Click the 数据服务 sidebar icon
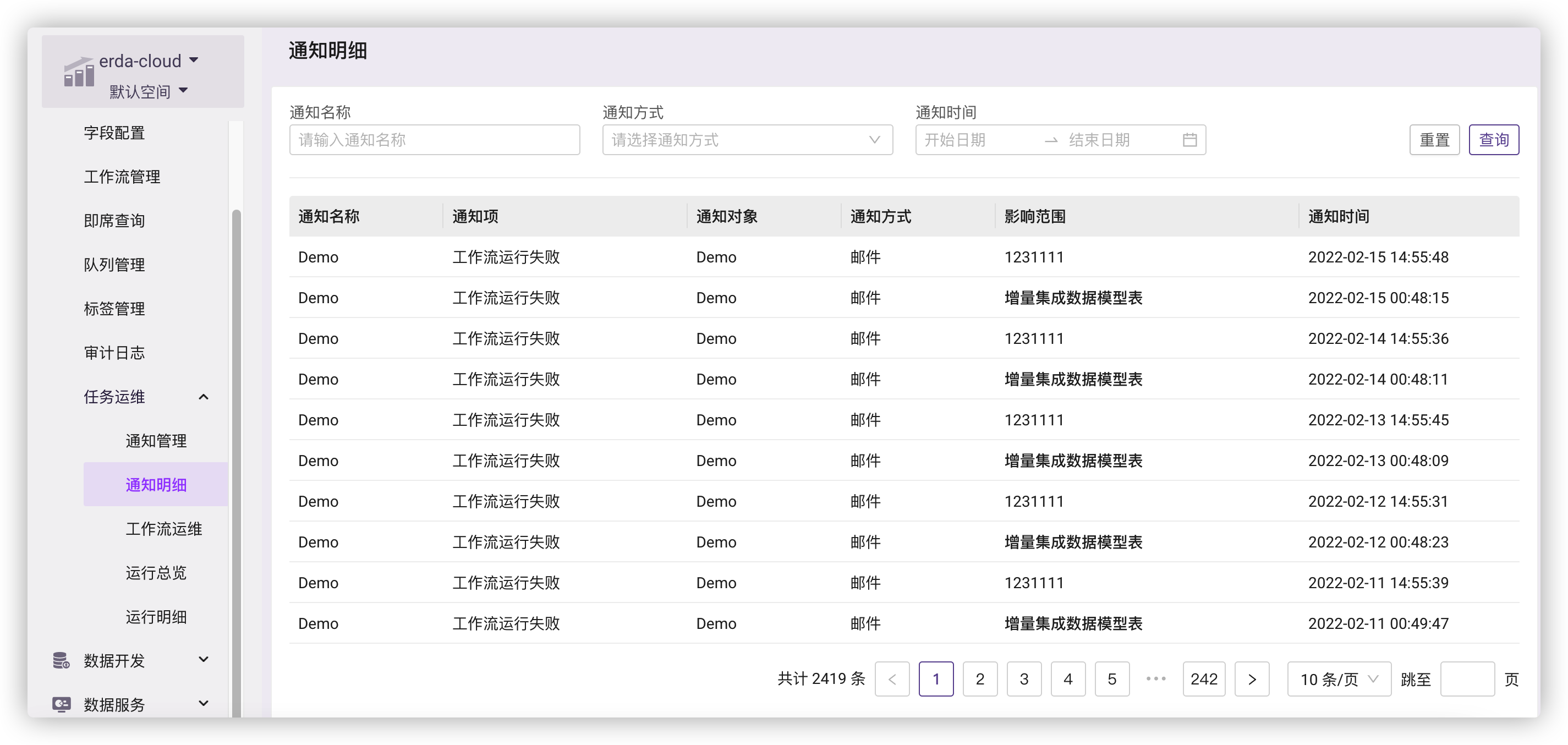Viewport: 1568px width, 745px height. [x=61, y=704]
